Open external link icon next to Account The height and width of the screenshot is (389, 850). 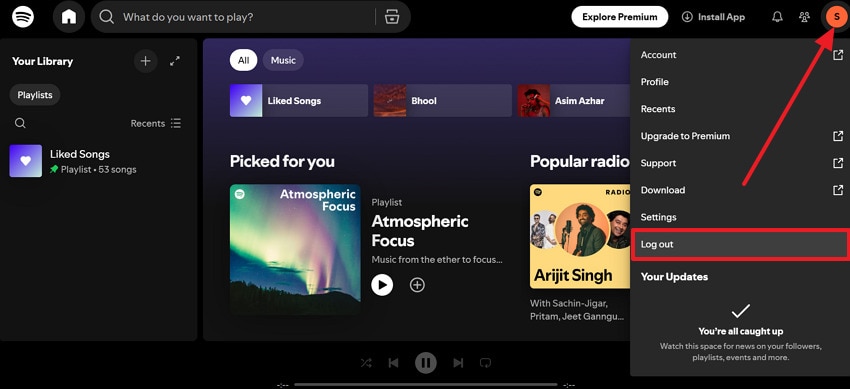coord(838,55)
